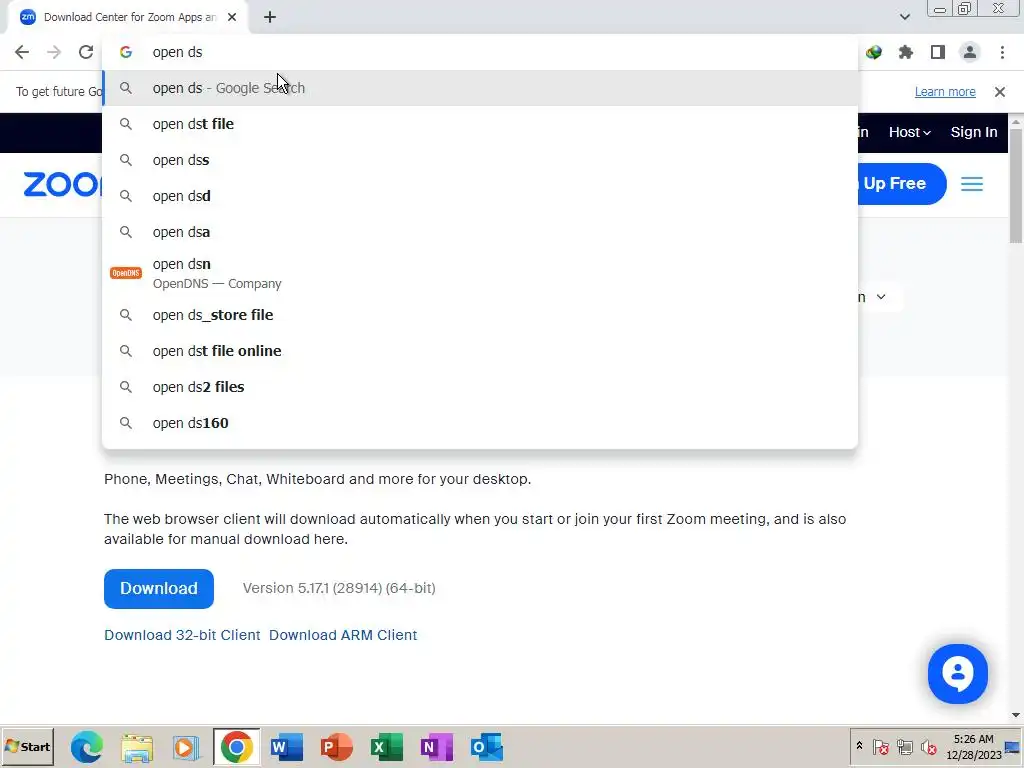Open a new tab with plus button

pyautogui.click(x=270, y=17)
